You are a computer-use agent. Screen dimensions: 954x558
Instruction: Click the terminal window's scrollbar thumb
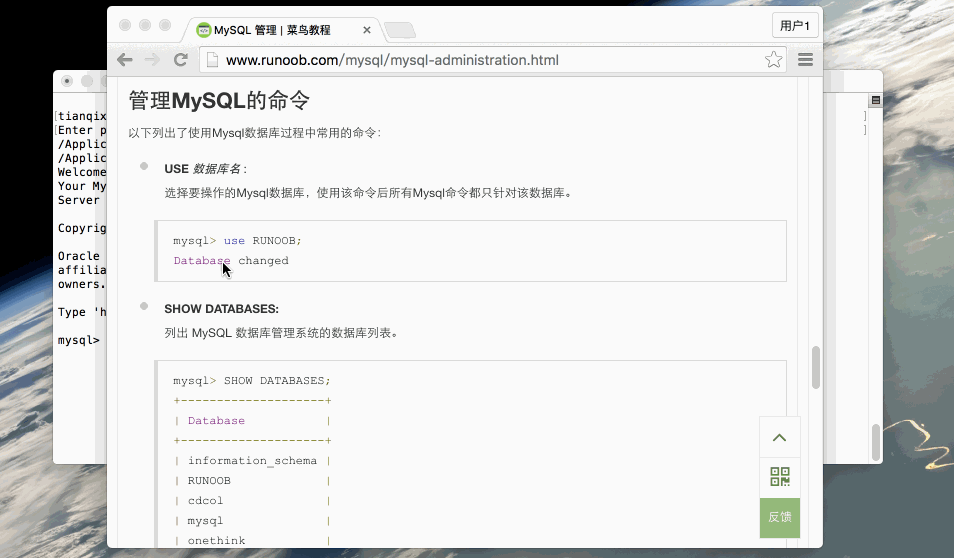click(x=877, y=441)
